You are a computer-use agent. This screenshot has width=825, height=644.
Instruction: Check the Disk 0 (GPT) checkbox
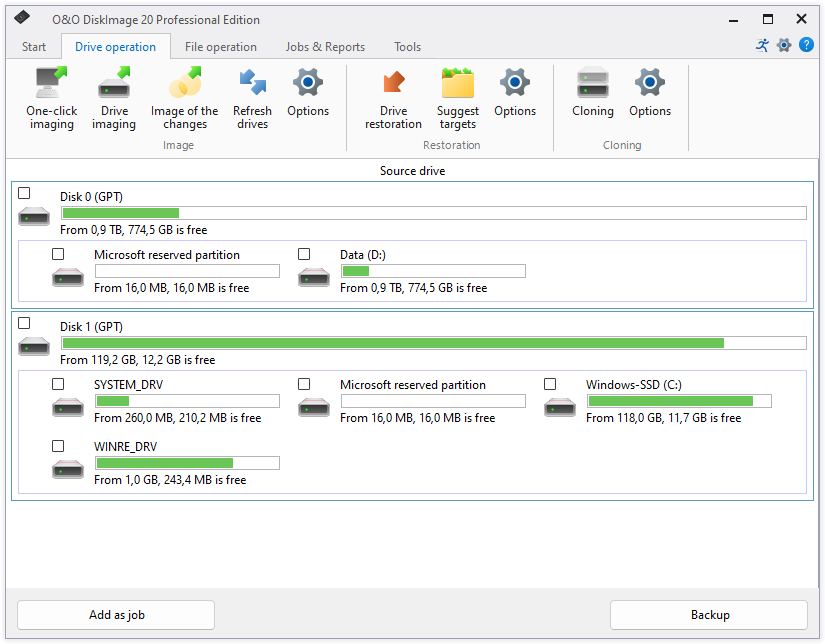pos(25,193)
